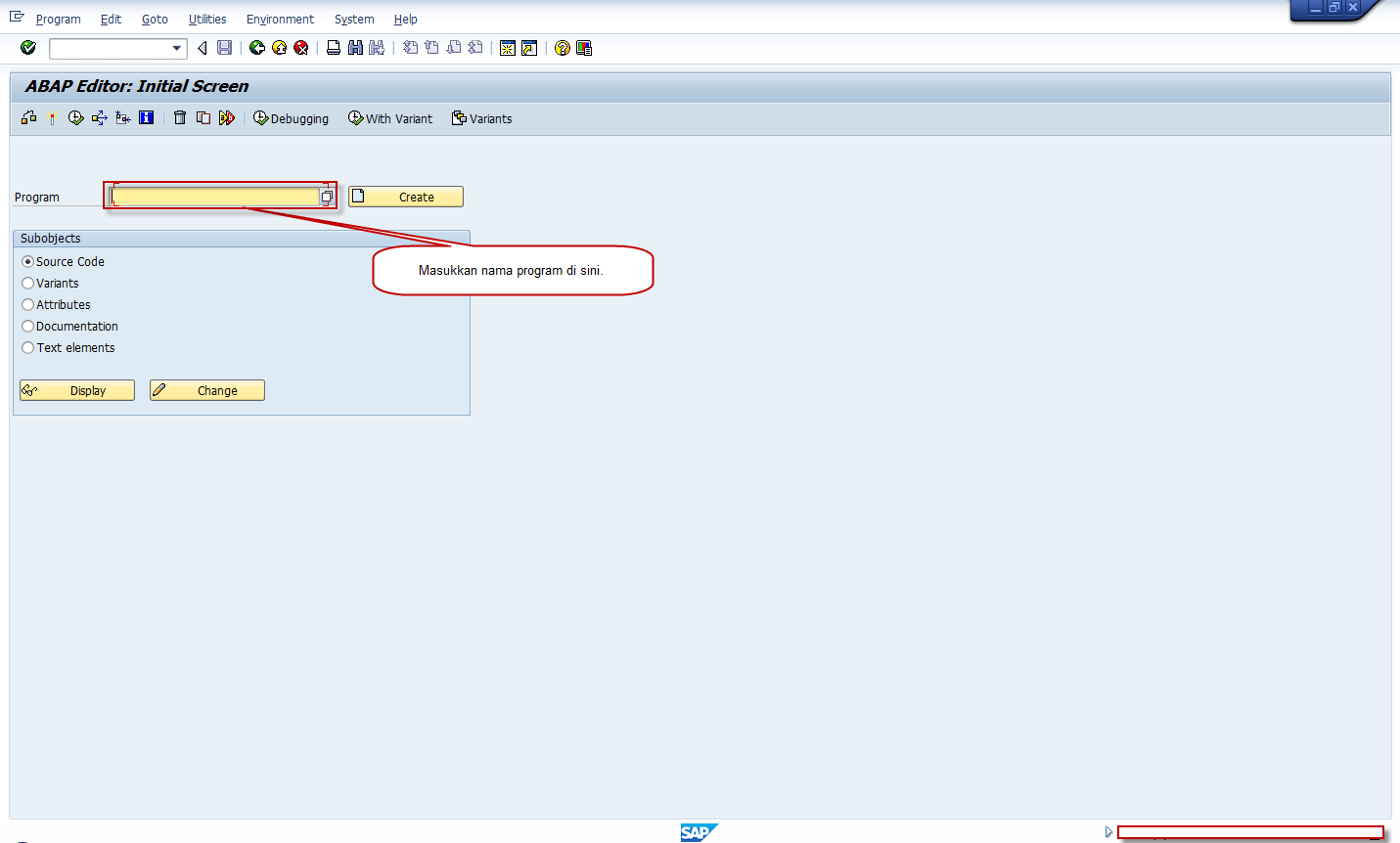Open the command field dropdown arrow

[x=177, y=47]
